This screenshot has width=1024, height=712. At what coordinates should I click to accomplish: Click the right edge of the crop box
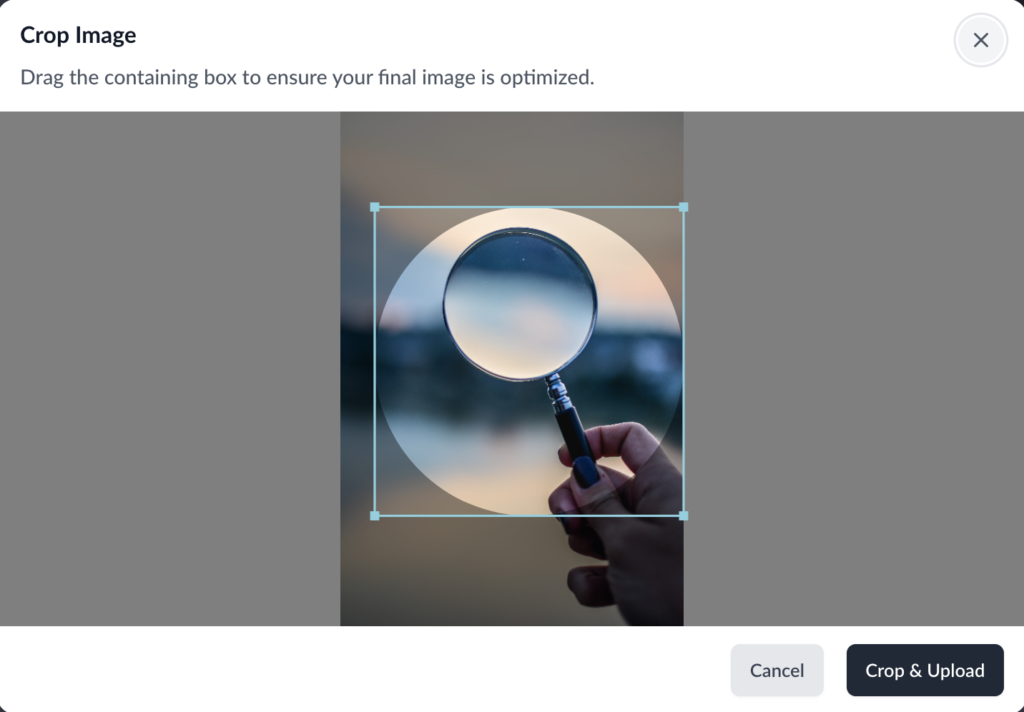point(683,361)
